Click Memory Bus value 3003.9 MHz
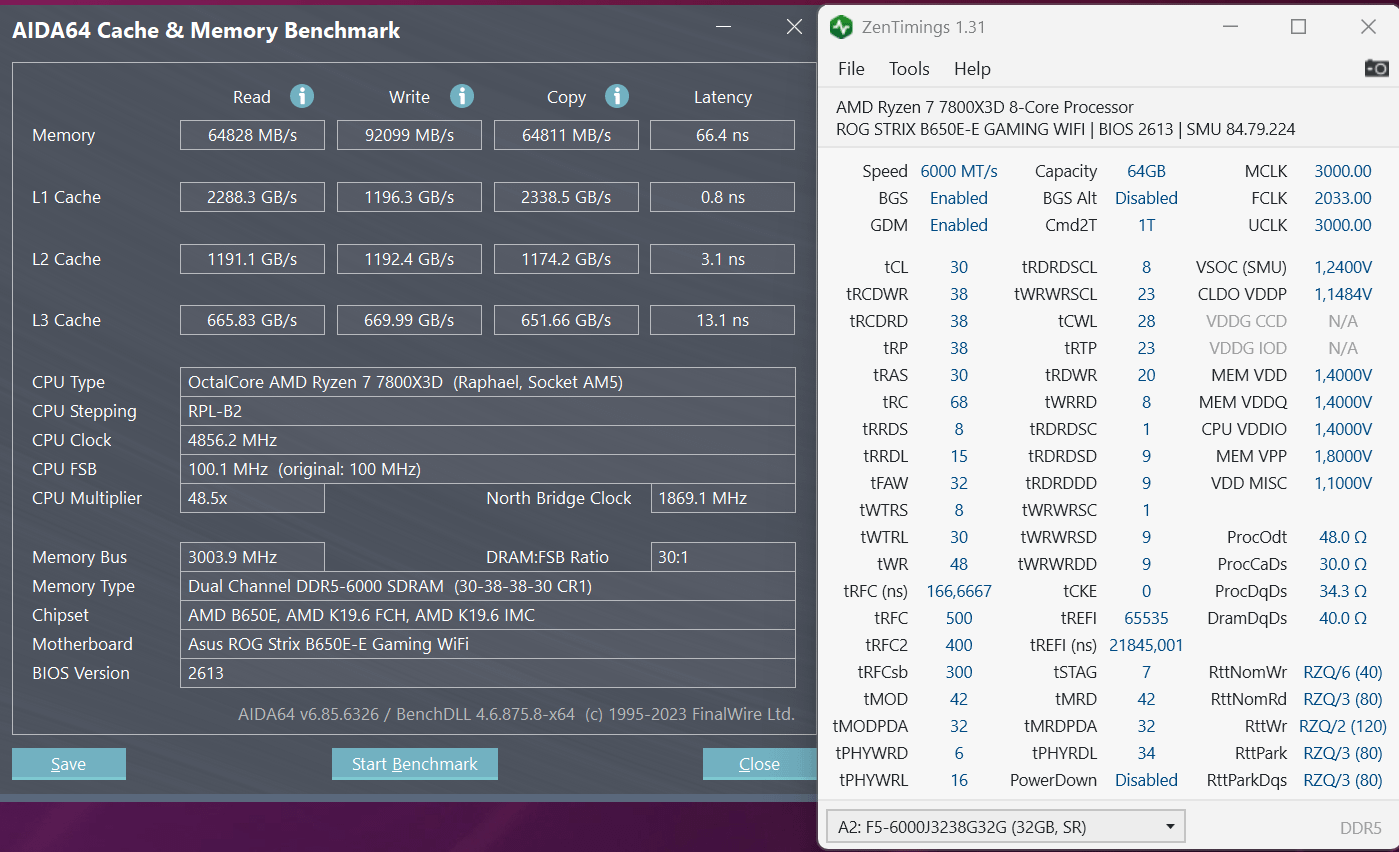 point(252,557)
